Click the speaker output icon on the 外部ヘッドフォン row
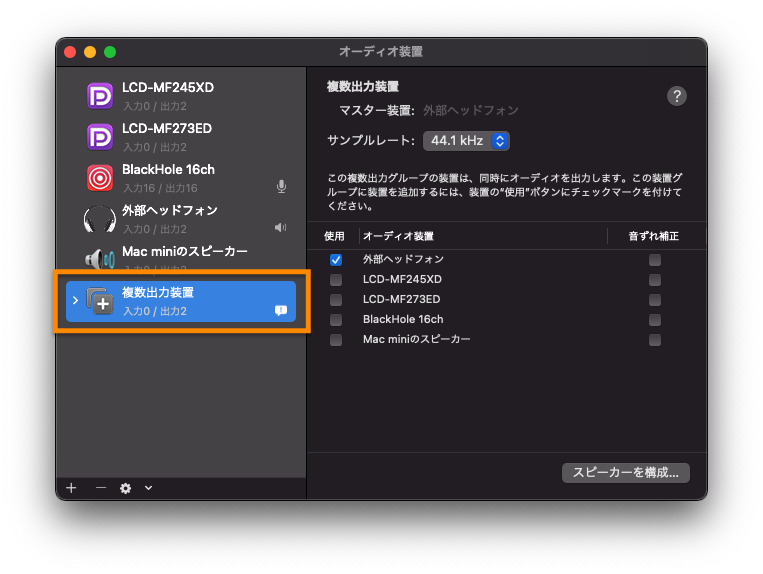 click(x=281, y=227)
